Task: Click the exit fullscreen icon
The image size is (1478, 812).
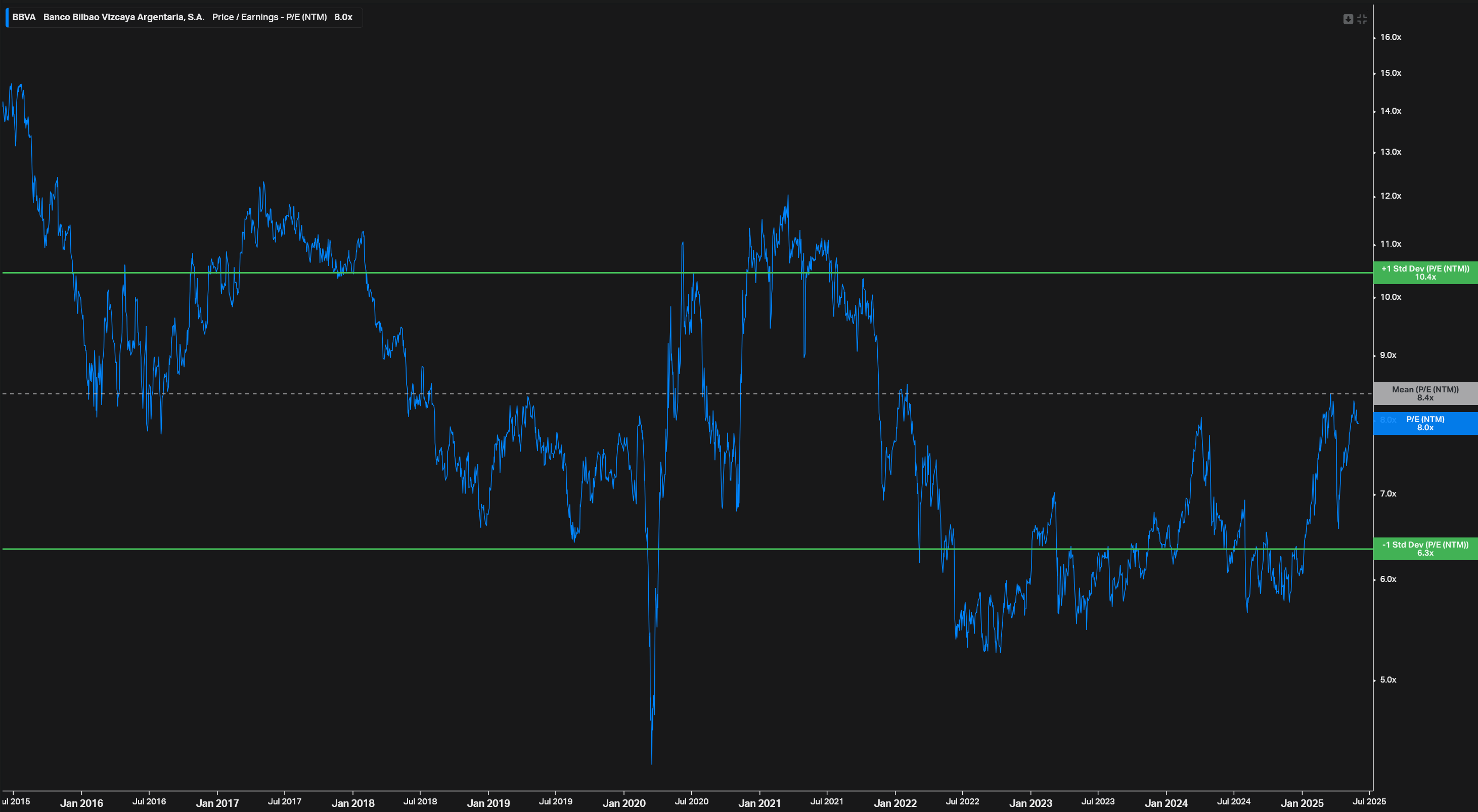Action: [x=1362, y=18]
